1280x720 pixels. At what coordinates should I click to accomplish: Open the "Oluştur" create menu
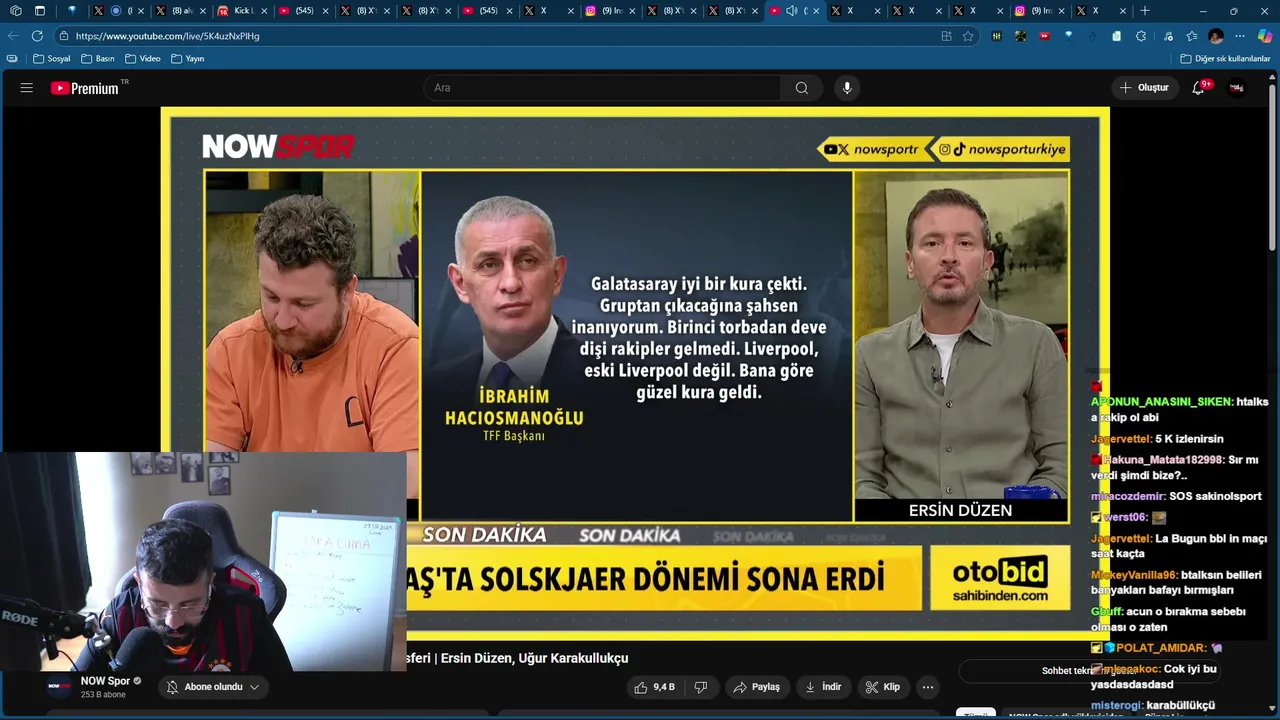1144,88
